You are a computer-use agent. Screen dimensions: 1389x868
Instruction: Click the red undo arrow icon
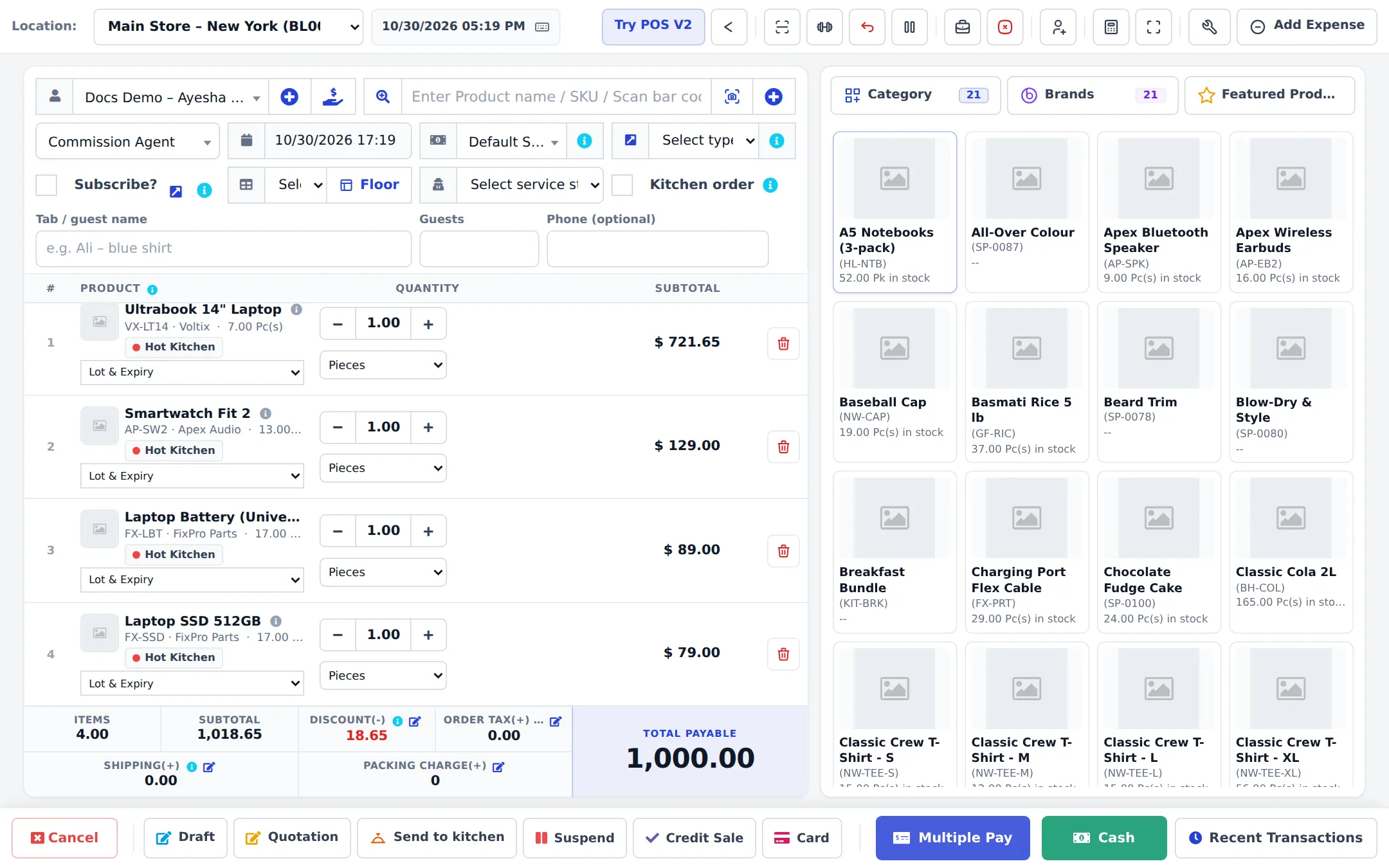(867, 27)
